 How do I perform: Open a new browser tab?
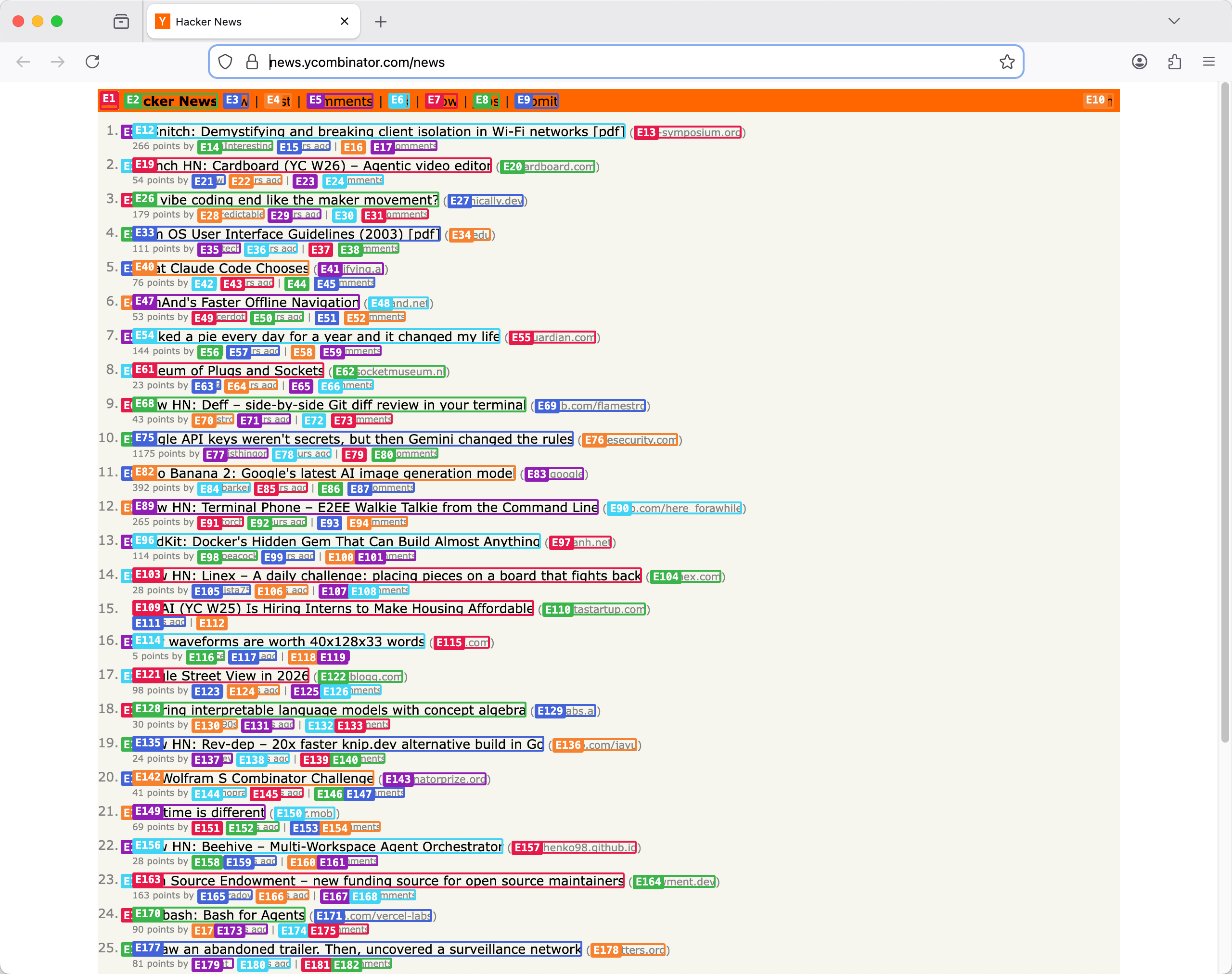click(x=381, y=22)
